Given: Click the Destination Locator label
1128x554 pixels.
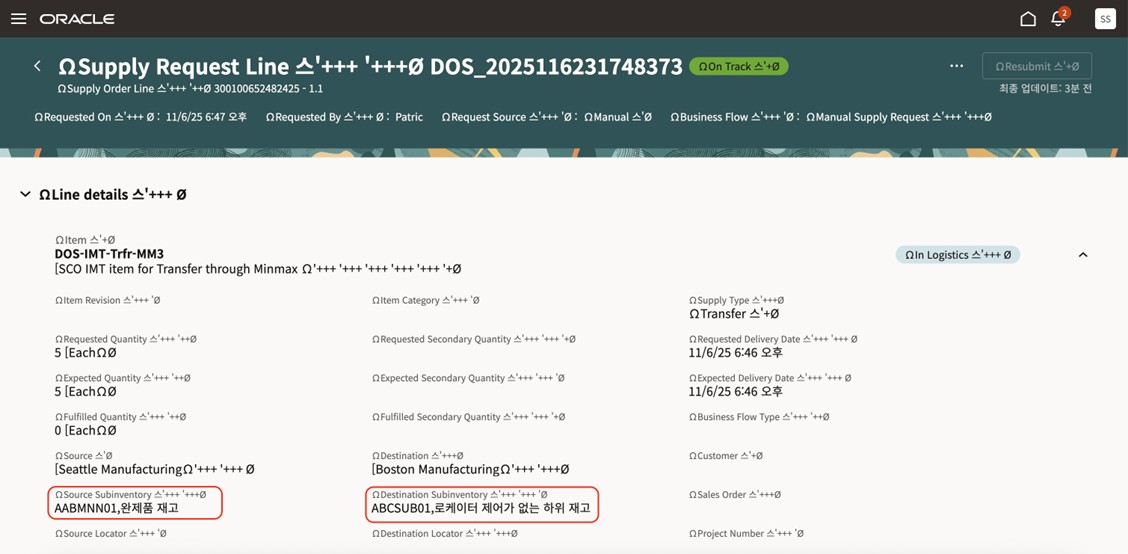Looking at the screenshot, I should pyautogui.click(x=445, y=533).
